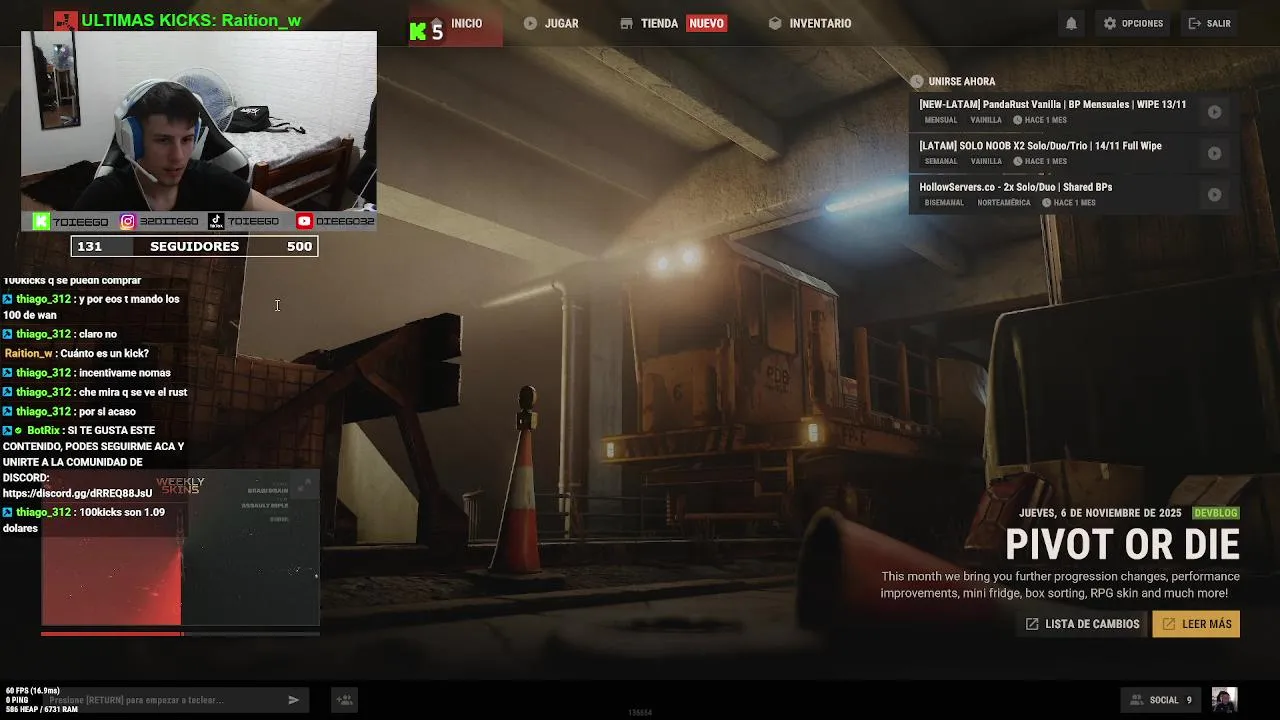This screenshot has width=1280, height=720.
Task: Select the HollowServers.co 2x Solo/Duo entry
Action: pos(1074,194)
